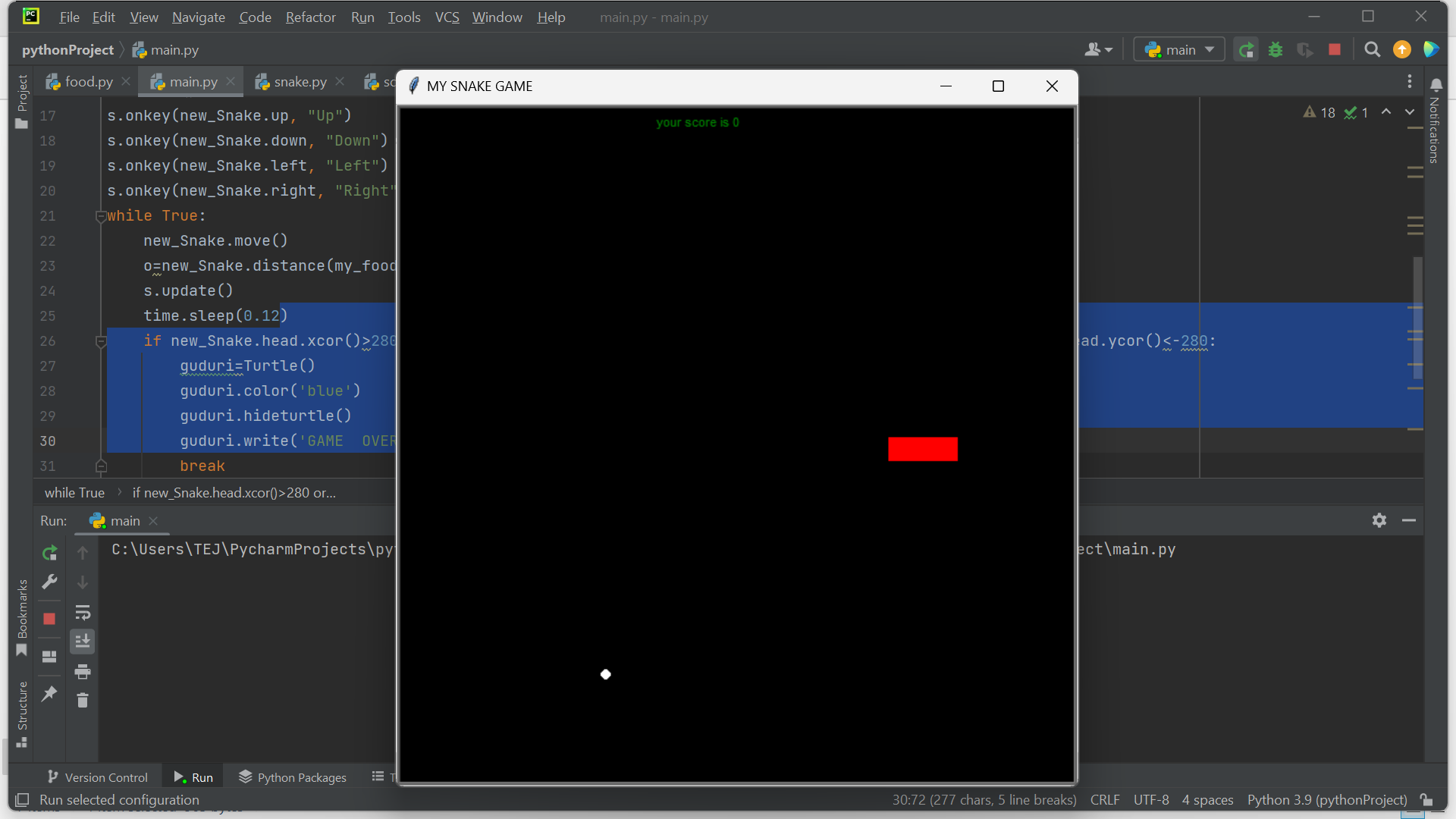This screenshot has width=1456, height=819.
Task: Collapse the Run panel with minimize bar
Action: [x=1410, y=520]
